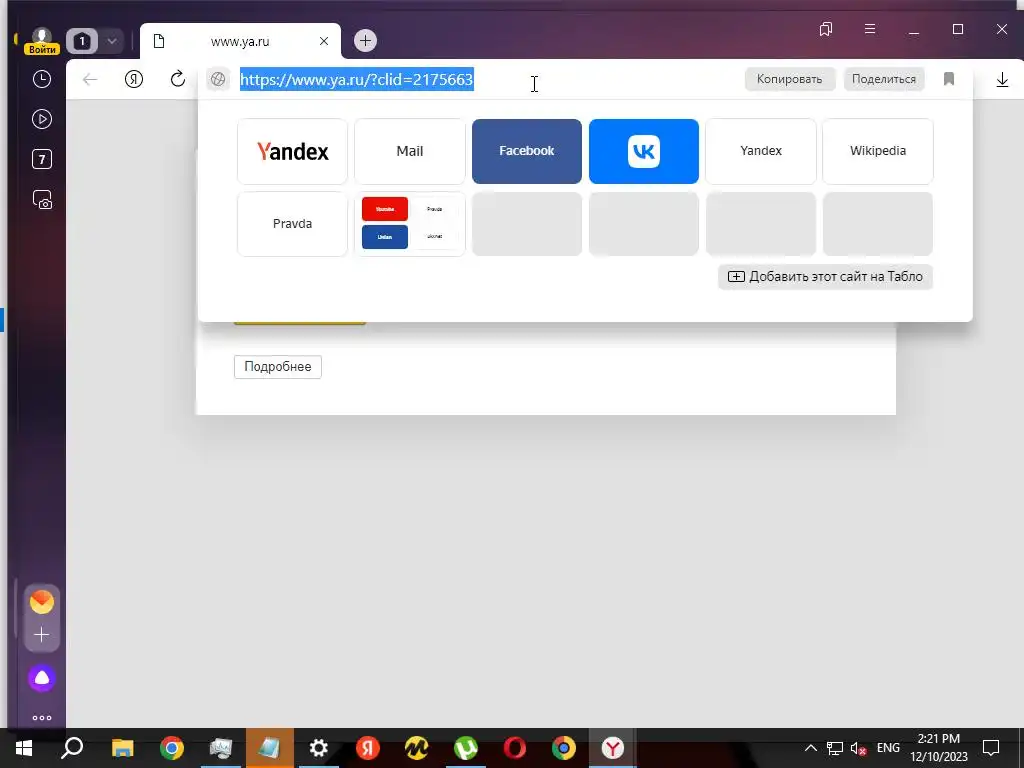Open the first Chrome taskbar icon
1024x768 pixels.
point(172,748)
